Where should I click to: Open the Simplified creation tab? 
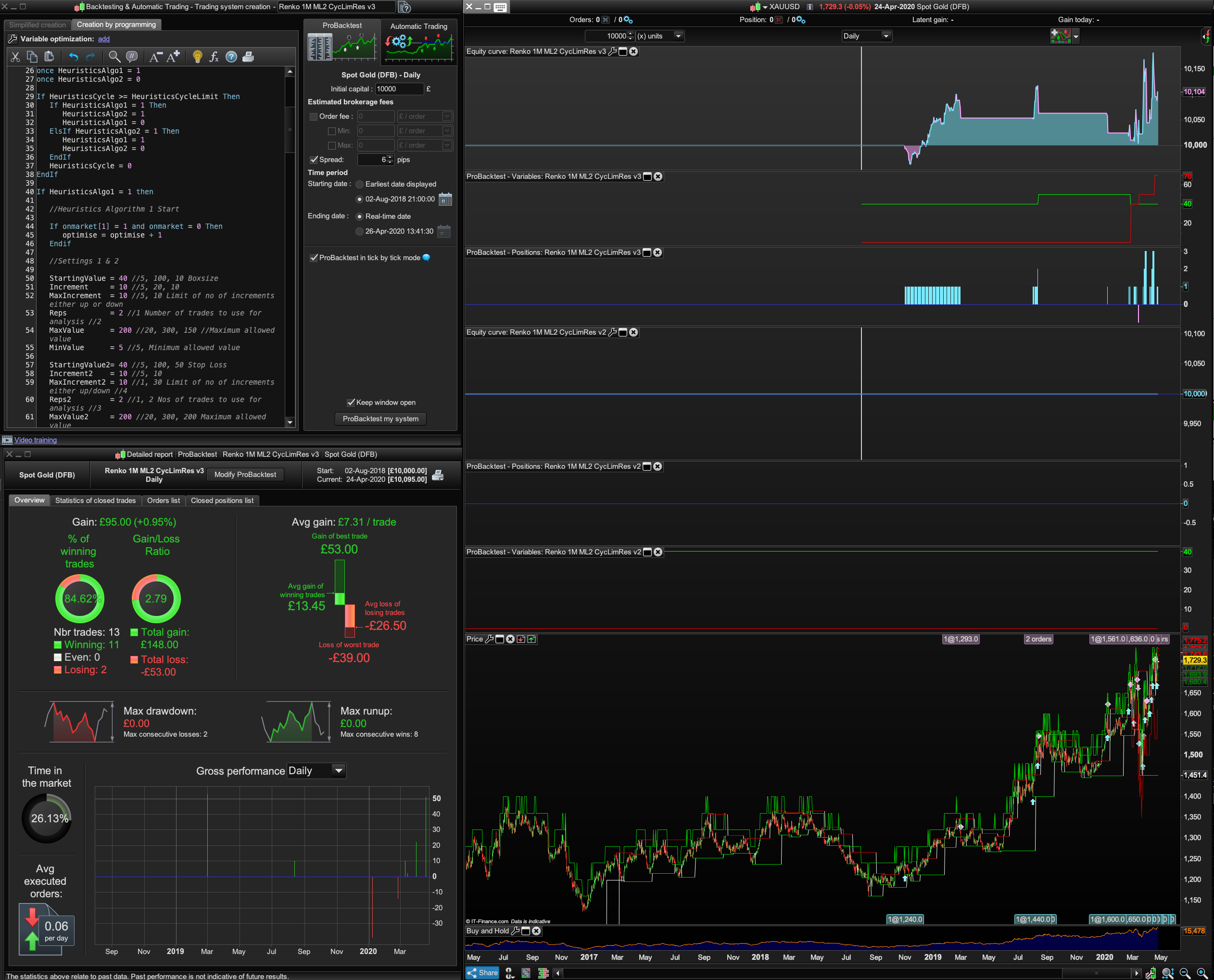pyautogui.click(x=37, y=25)
